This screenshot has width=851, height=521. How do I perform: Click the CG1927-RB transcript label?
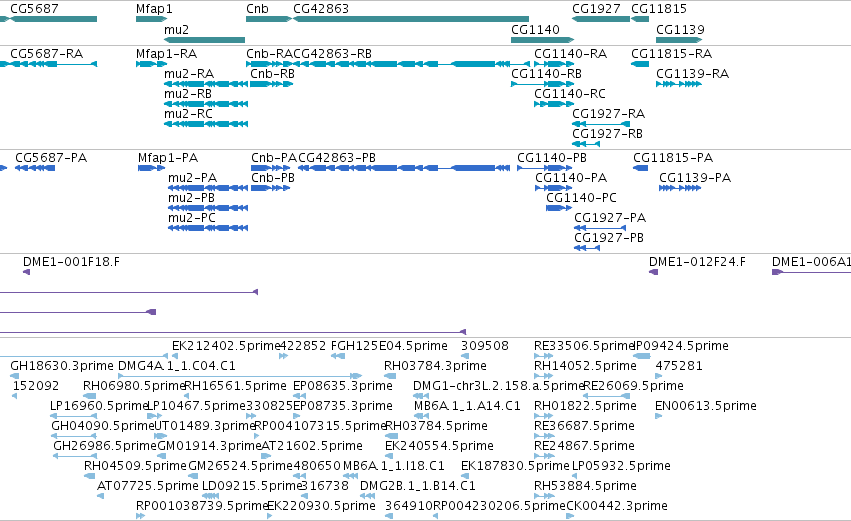pos(608,134)
